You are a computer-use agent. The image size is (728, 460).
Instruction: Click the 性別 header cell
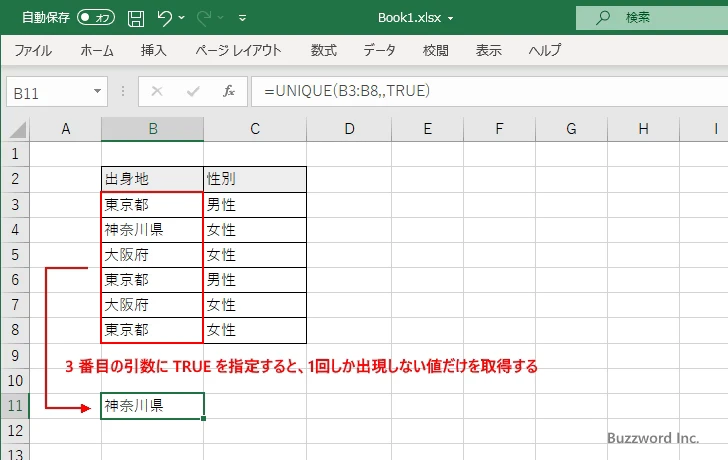255,179
